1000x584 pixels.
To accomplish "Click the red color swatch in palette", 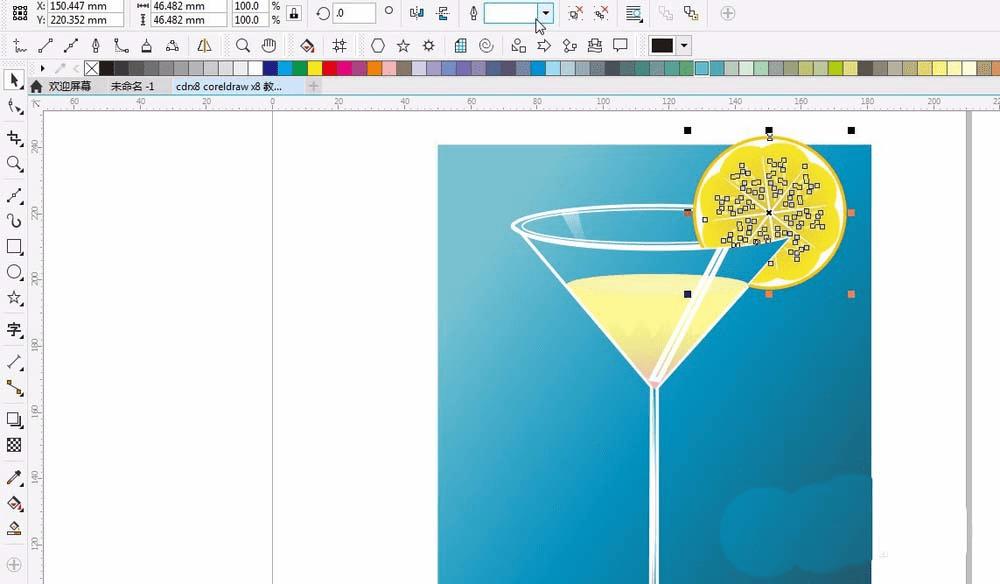I will [330, 68].
